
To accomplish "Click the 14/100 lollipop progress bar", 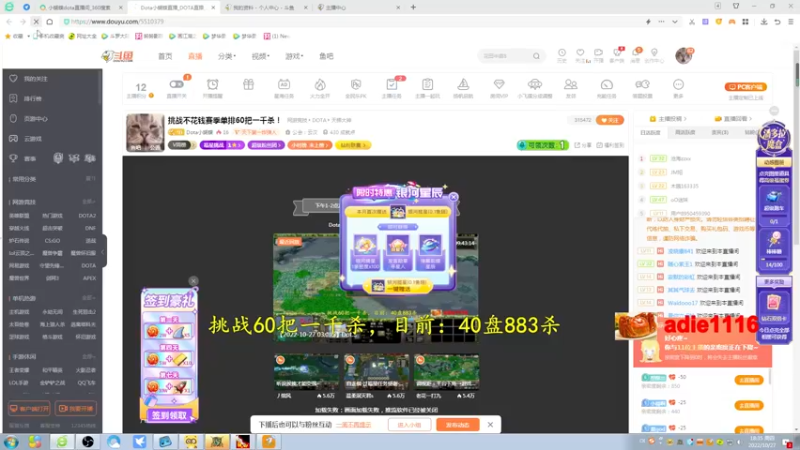I will click(773, 261).
